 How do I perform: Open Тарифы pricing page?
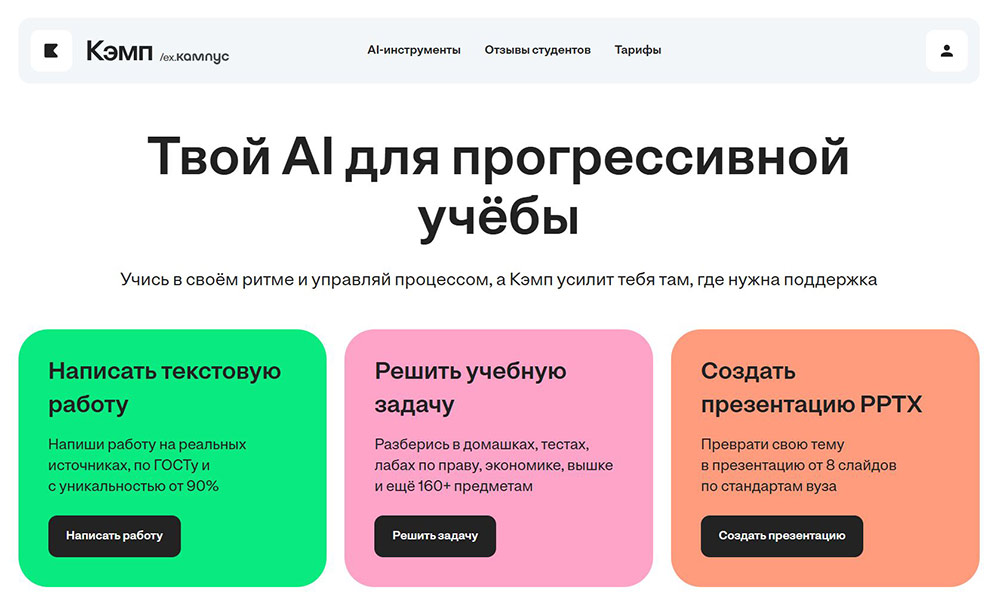(638, 48)
